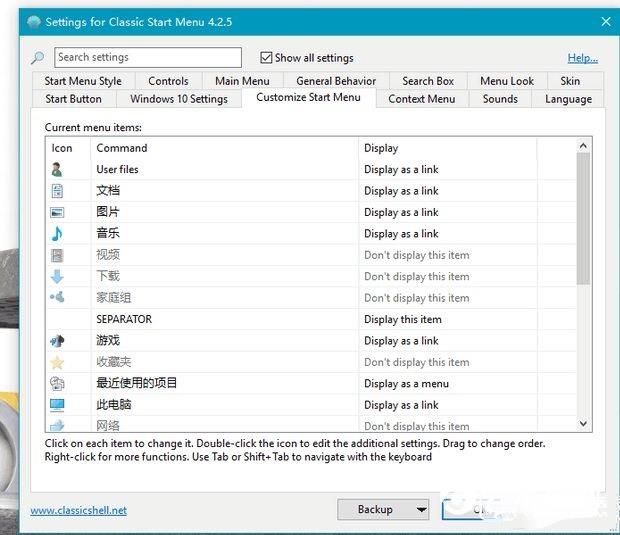Focus the Search settings input field

point(147,58)
